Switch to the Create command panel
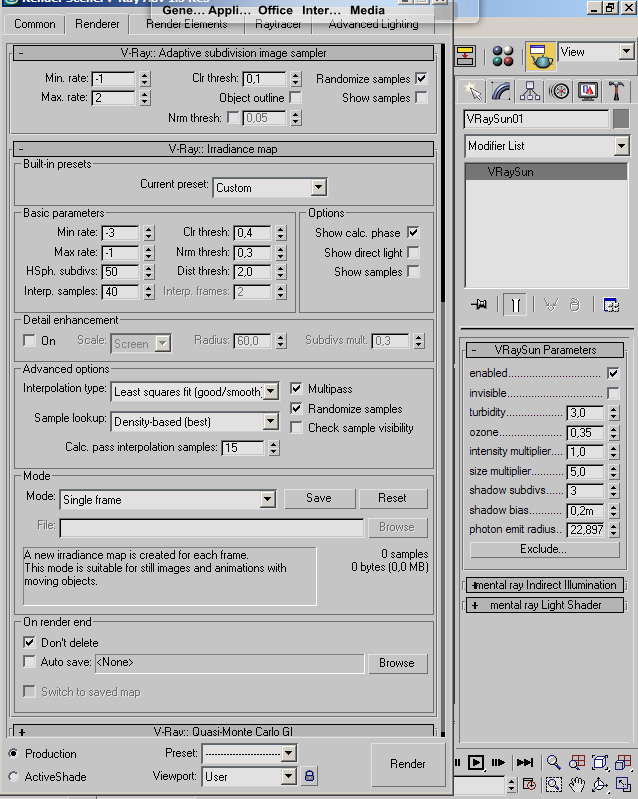Viewport: 638px width, 799px height. (473, 92)
